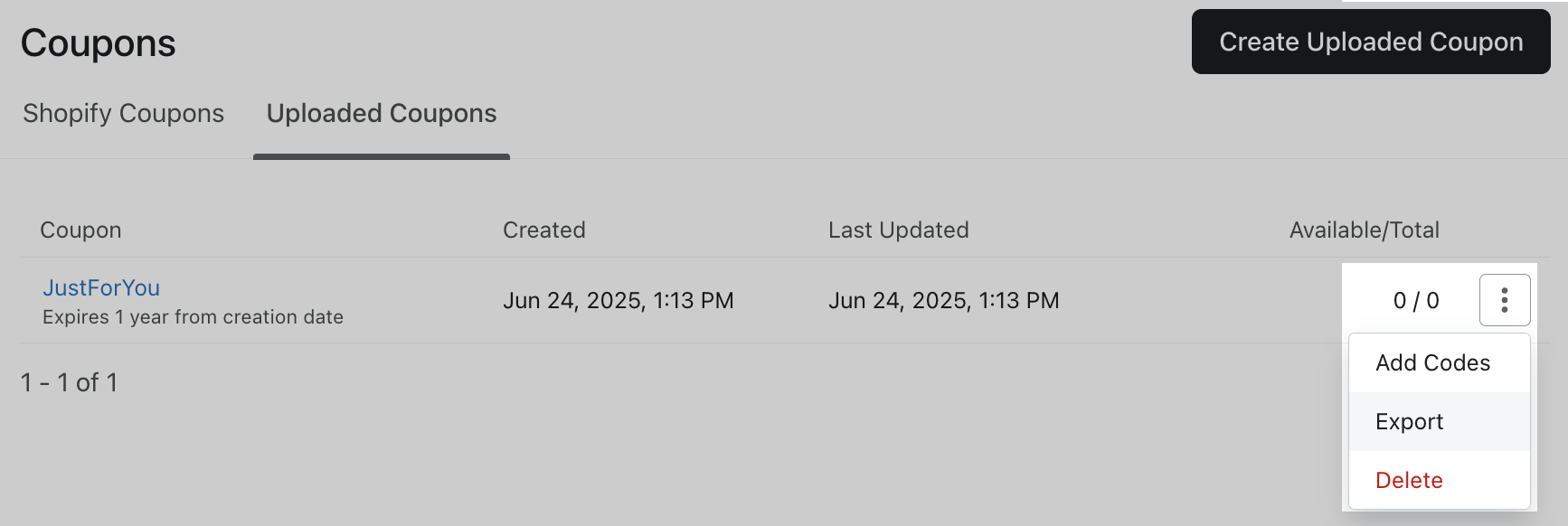The width and height of the screenshot is (1568, 526).
Task: Click the Available/Total column header
Action: (1364, 230)
